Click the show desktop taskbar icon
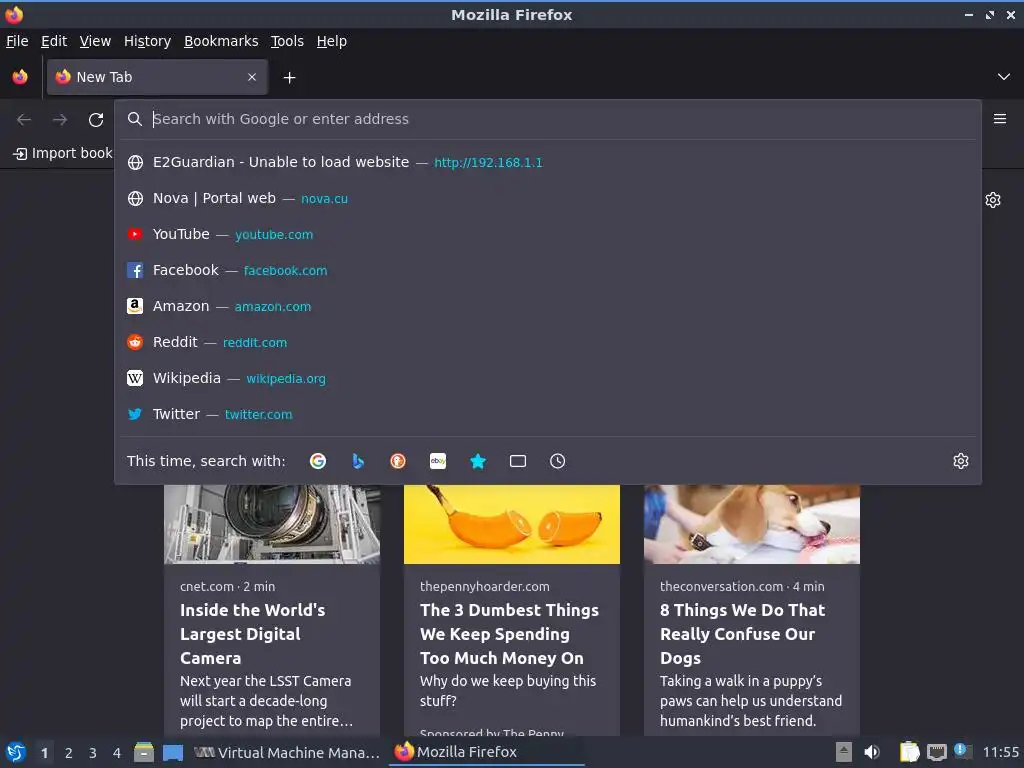The image size is (1024, 768). (x=172, y=752)
